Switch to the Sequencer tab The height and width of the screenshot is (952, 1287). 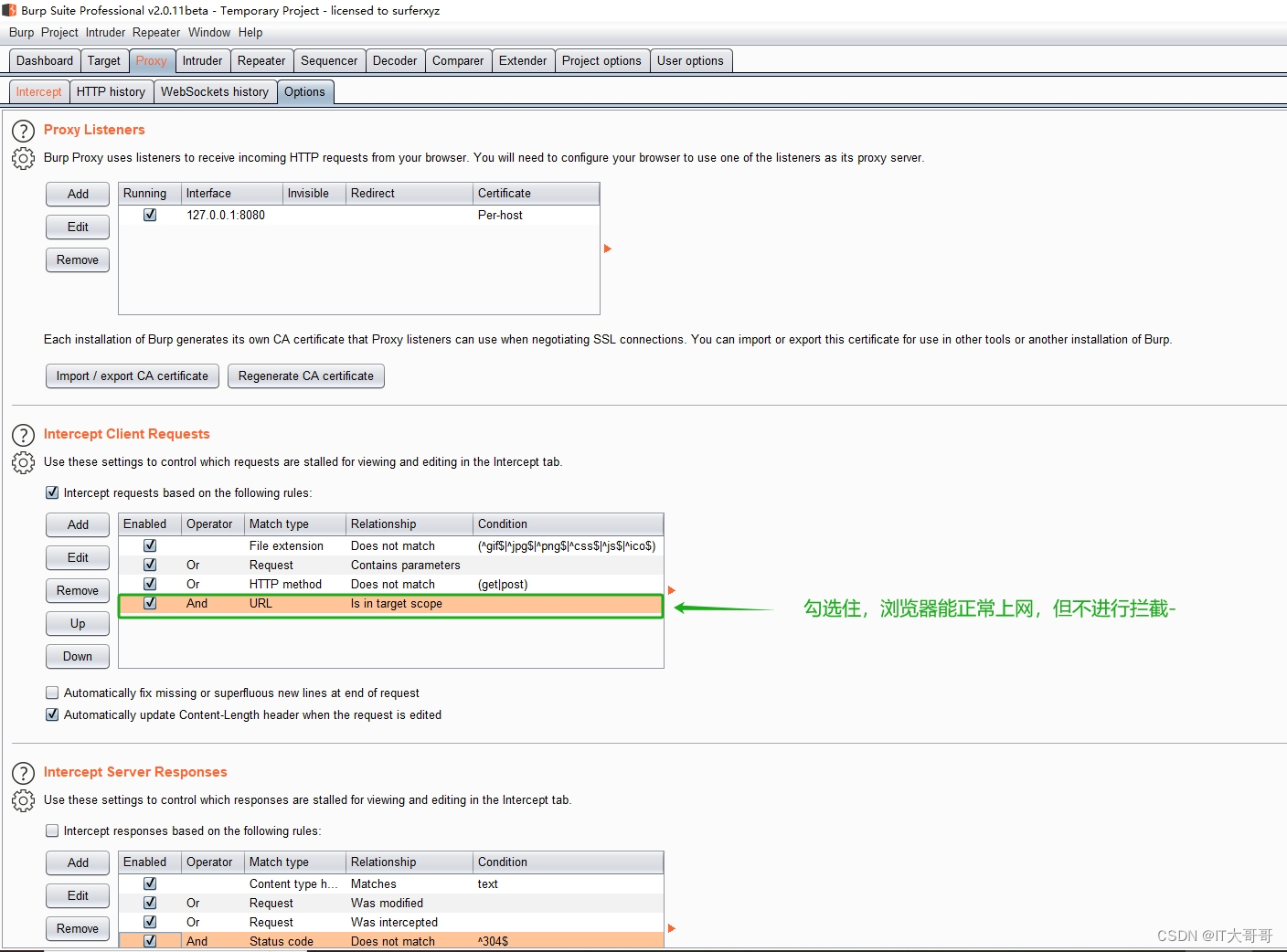pyautogui.click(x=329, y=61)
